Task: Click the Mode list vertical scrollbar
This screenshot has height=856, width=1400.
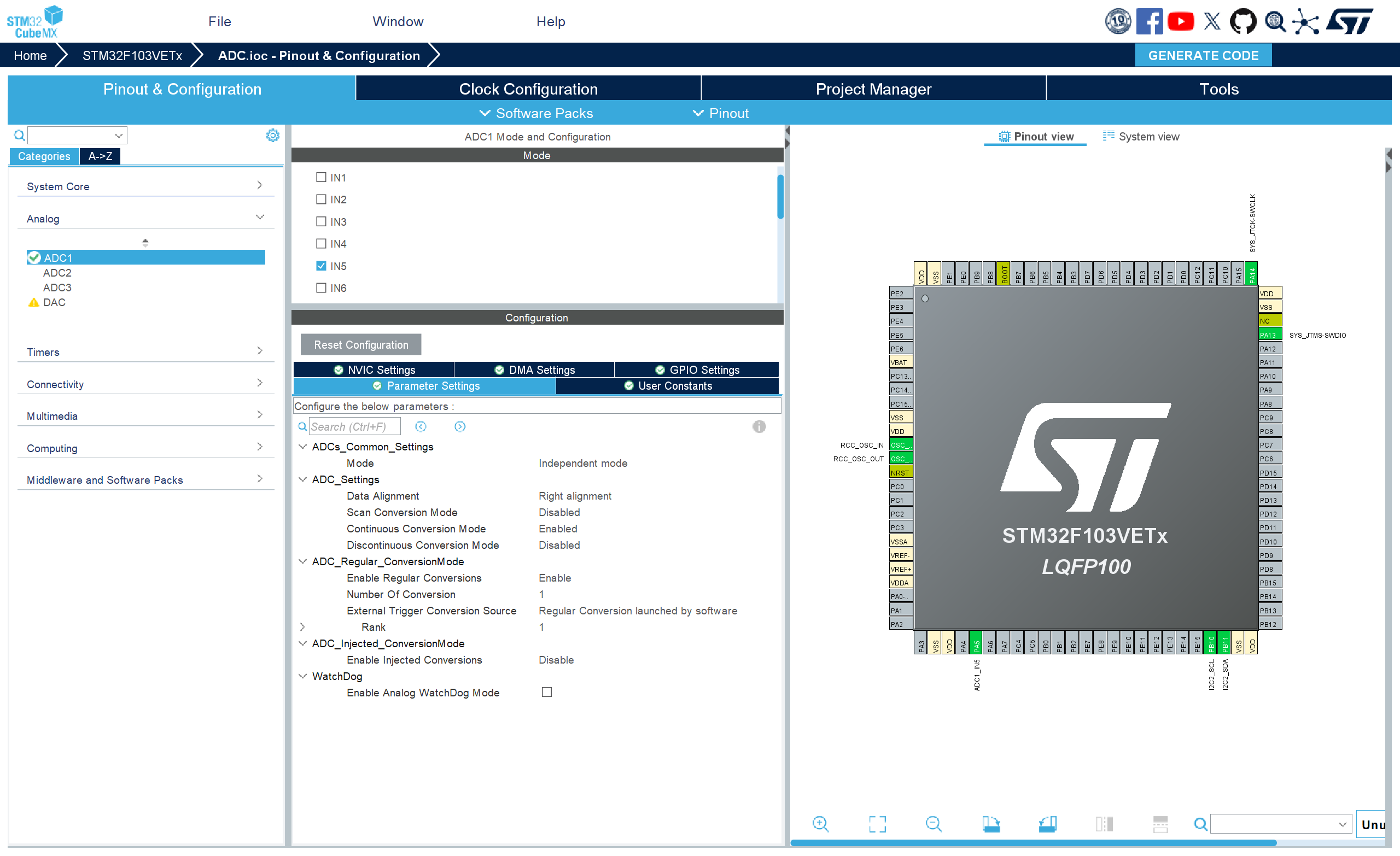Action: 780,197
